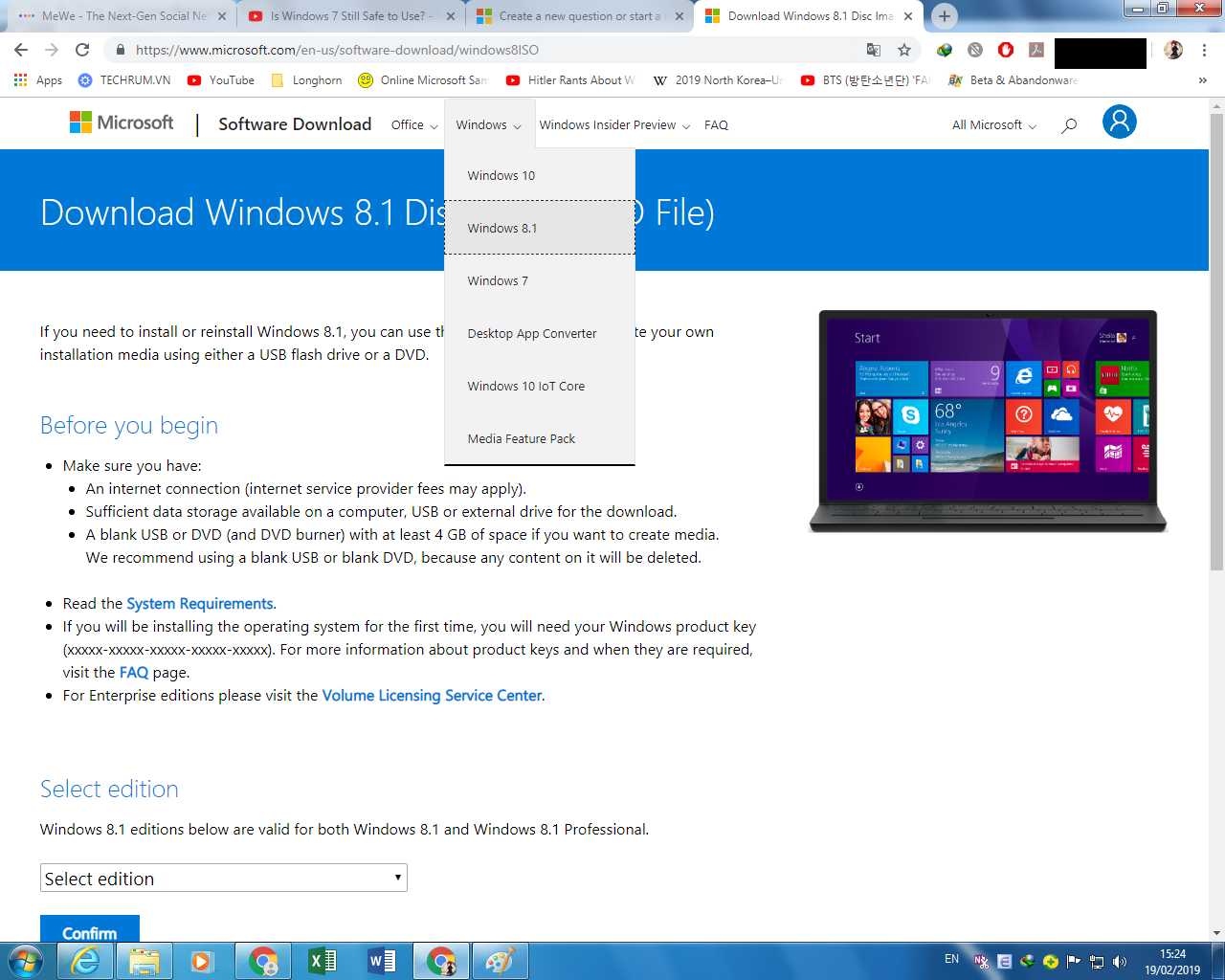1225x980 pixels.
Task: Open the Chrome three-dot menu
Action: point(1205,50)
